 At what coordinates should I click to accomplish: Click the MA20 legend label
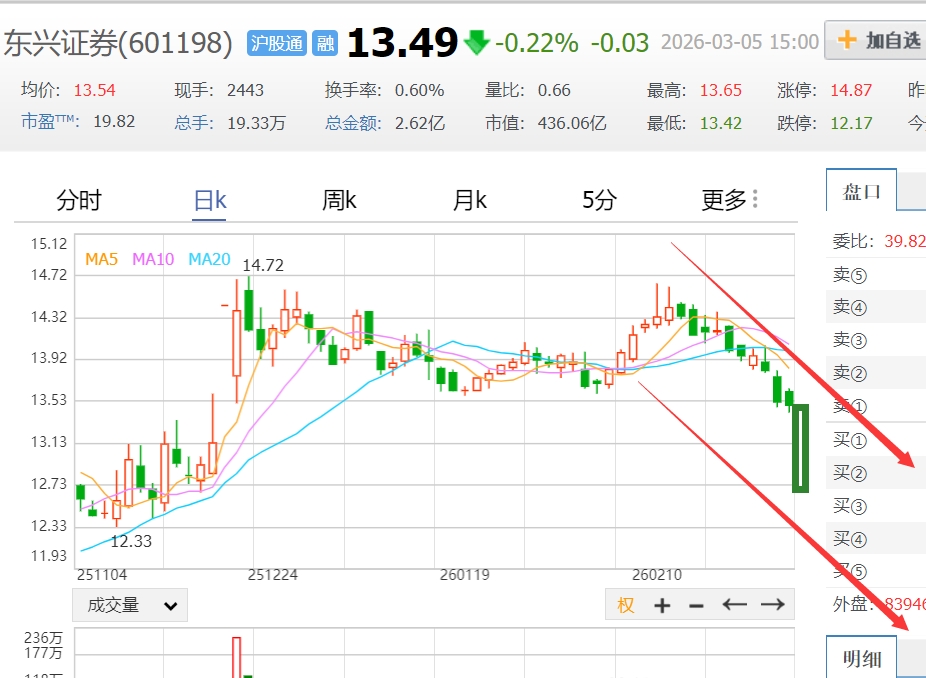(x=209, y=259)
